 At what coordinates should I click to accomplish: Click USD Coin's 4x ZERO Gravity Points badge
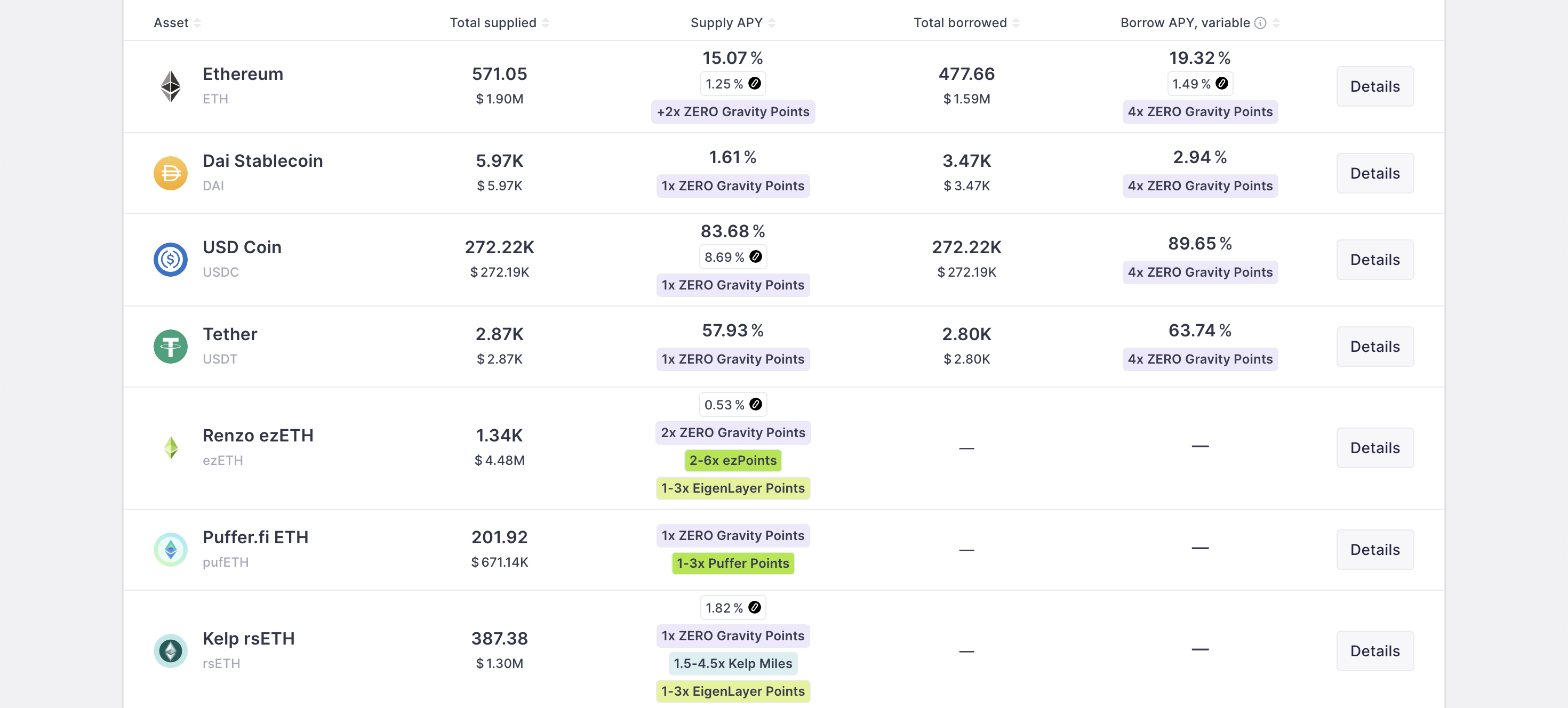(x=1200, y=272)
